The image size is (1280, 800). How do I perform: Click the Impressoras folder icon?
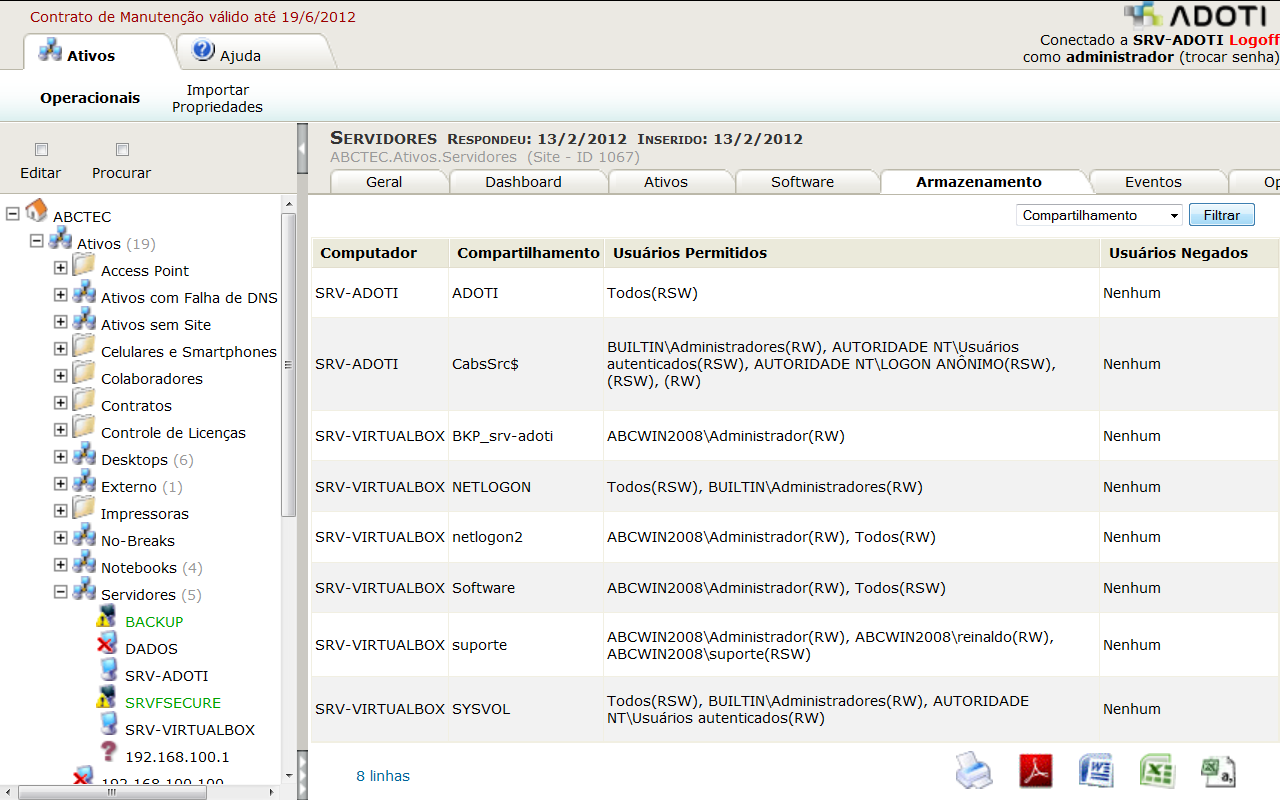click(x=84, y=509)
